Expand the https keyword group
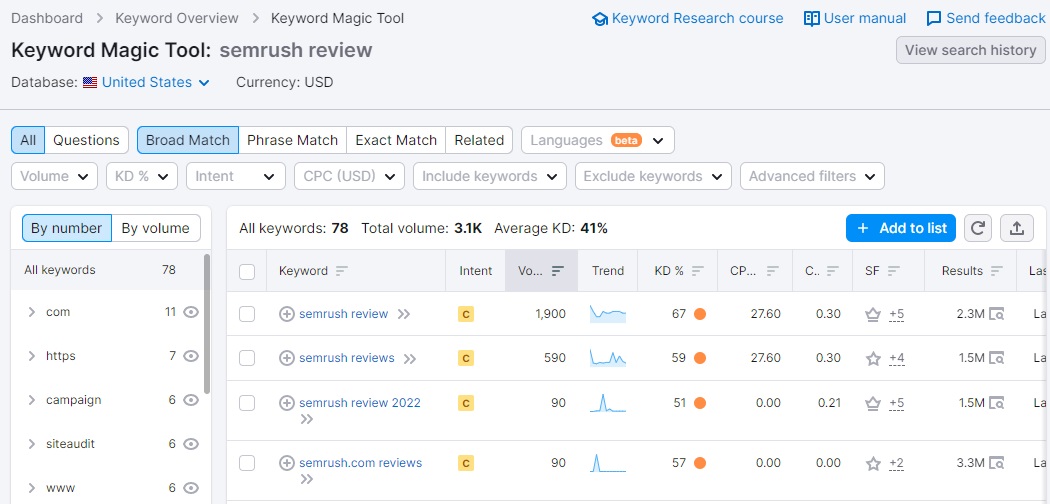Image resolution: width=1050 pixels, height=504 pixels. (x=31, y=356)
